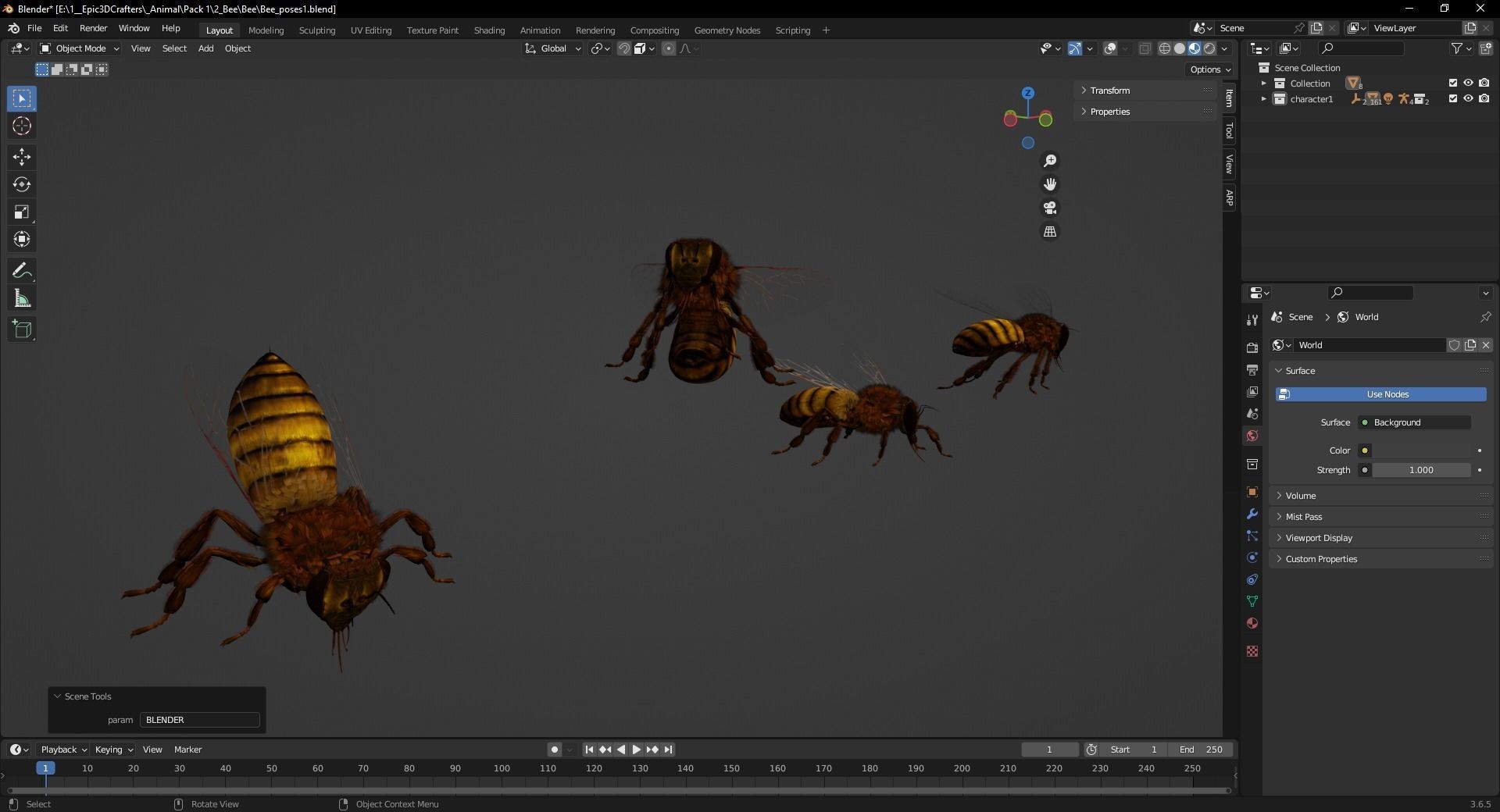Hide Collection in viewport with eye
This screenshot has height=812, width=1500.
pos(1469,83)
